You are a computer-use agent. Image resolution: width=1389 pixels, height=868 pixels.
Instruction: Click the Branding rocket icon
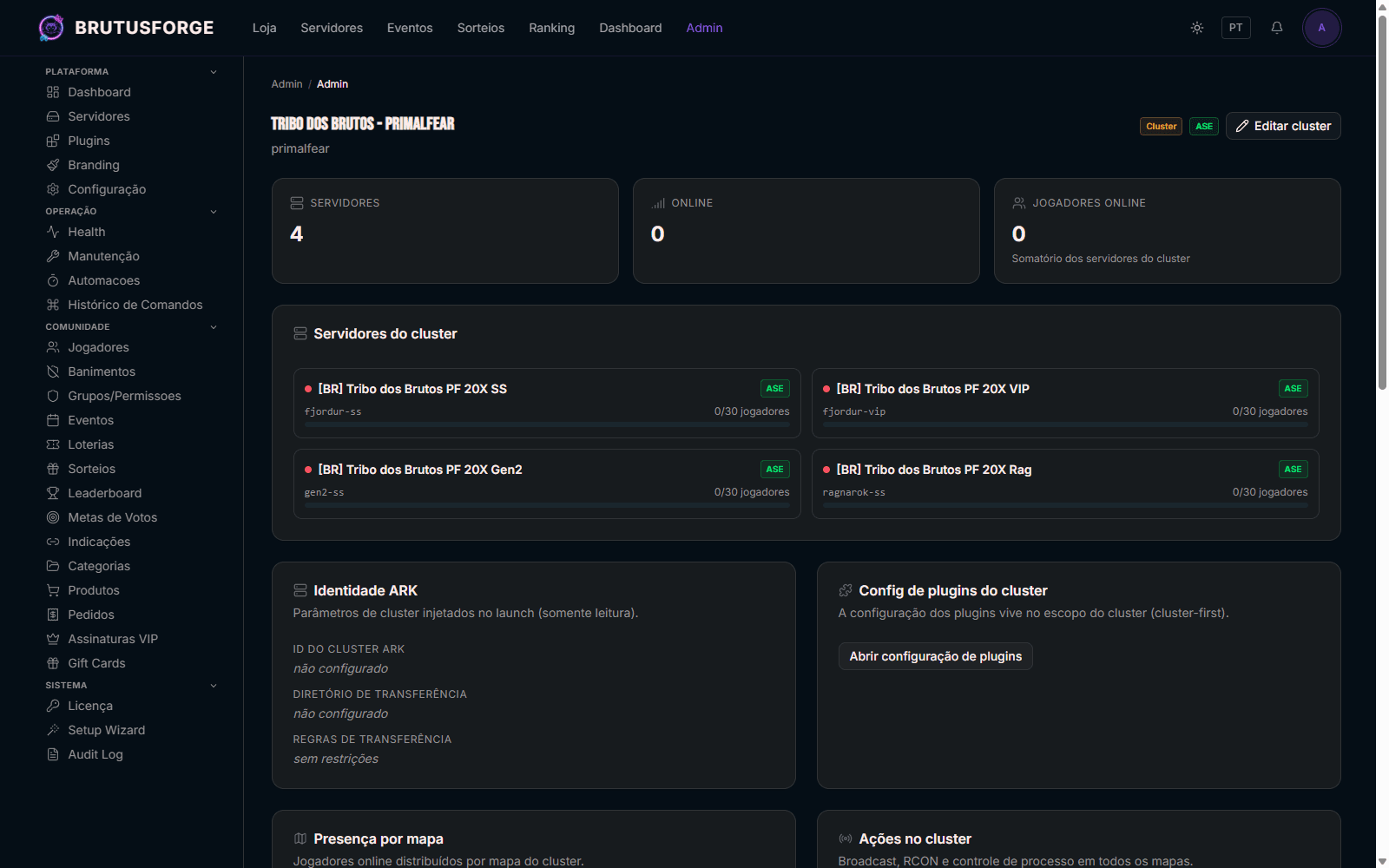coord(53,165)
